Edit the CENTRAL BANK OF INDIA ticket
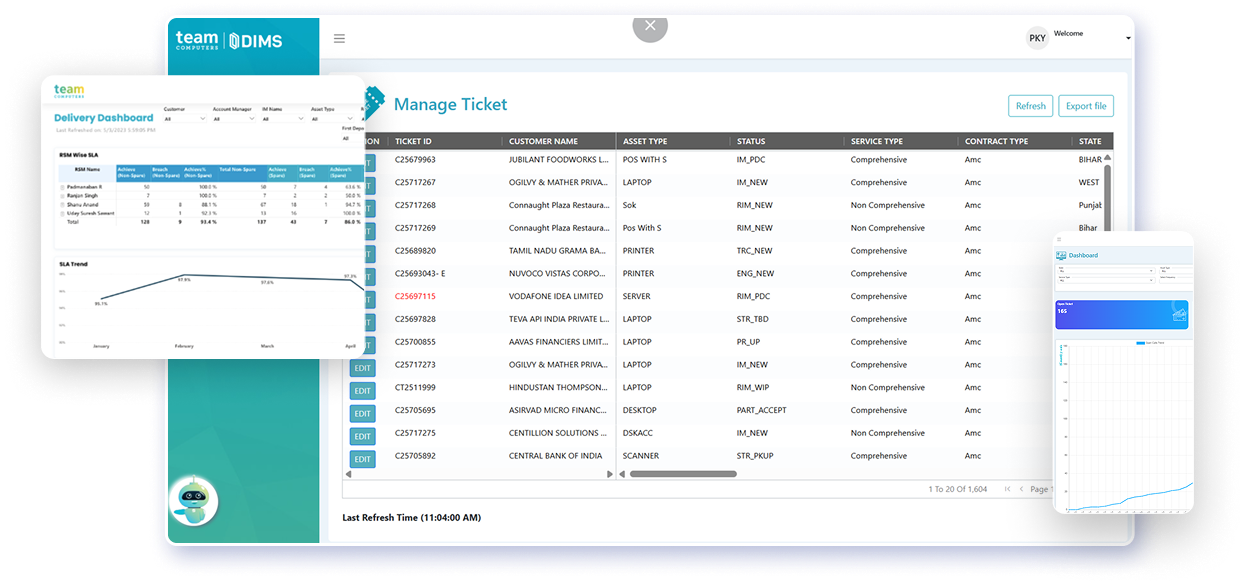Screen dimensions: 1246x587 point(362,459)
